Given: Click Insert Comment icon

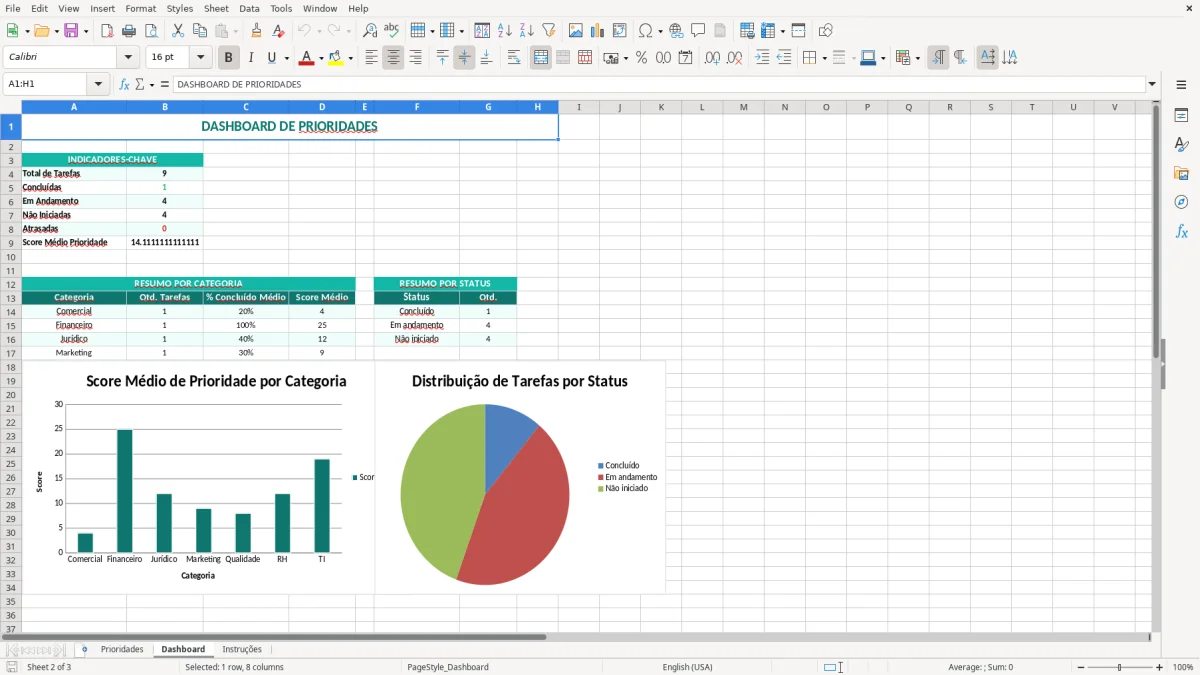Looking at the screenshot, I should (698, 31).
